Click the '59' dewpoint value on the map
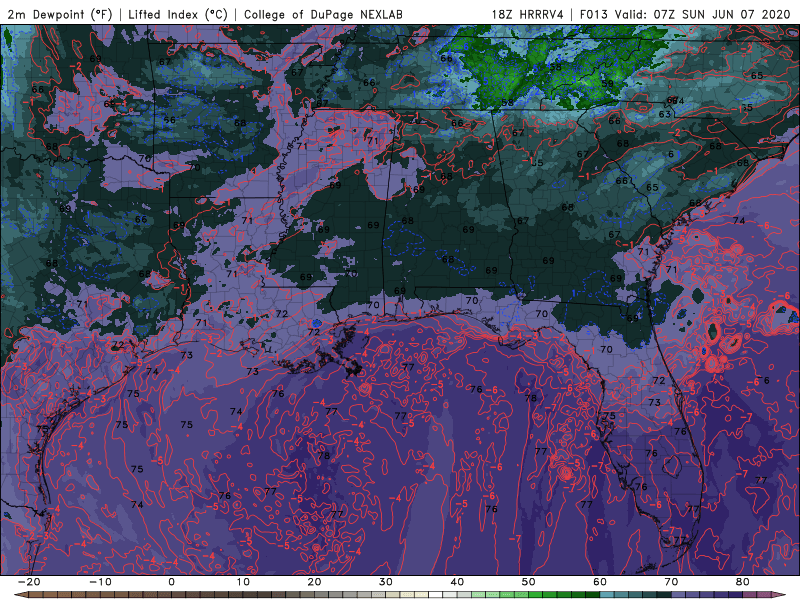Screen dimensions: 800x600 tap(607, 84)
